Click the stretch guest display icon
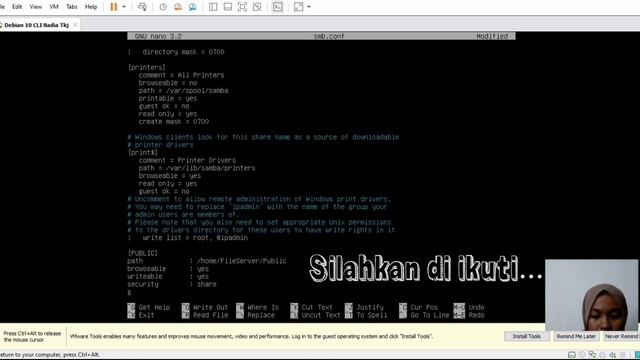Viewport: 640px width, 360px height. pos(298,7)
